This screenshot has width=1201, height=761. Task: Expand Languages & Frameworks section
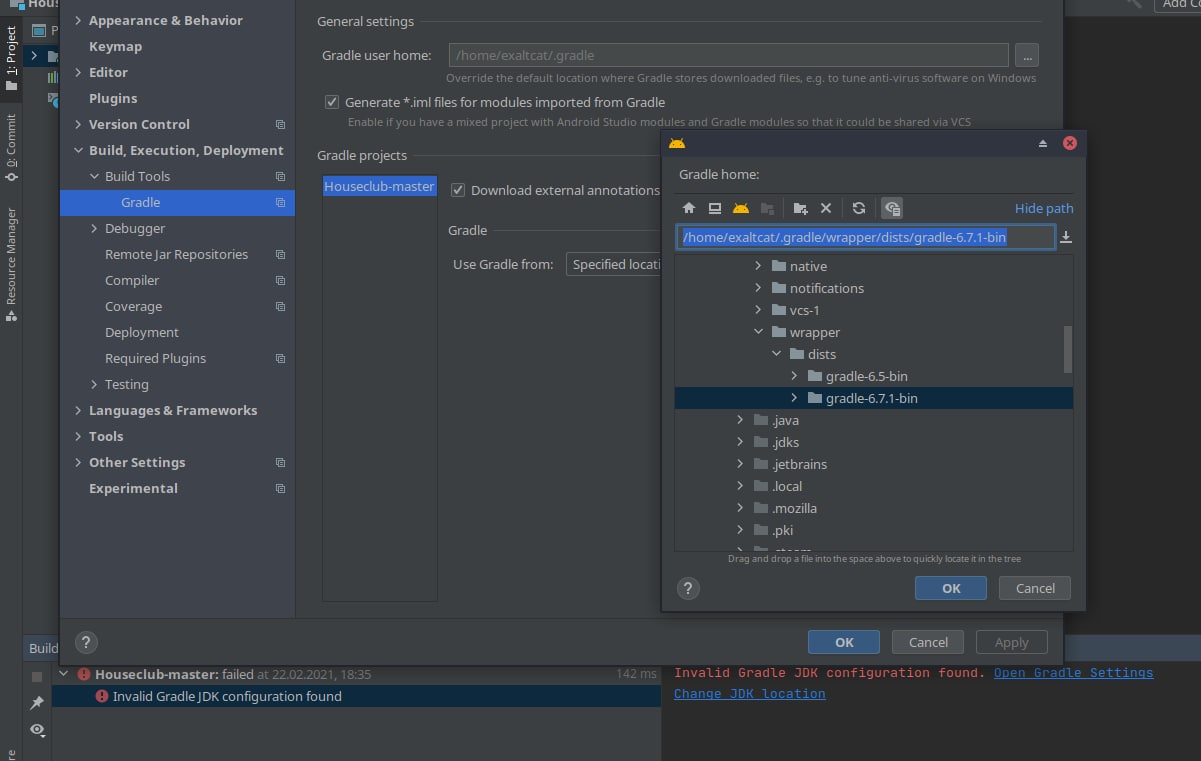78,410
